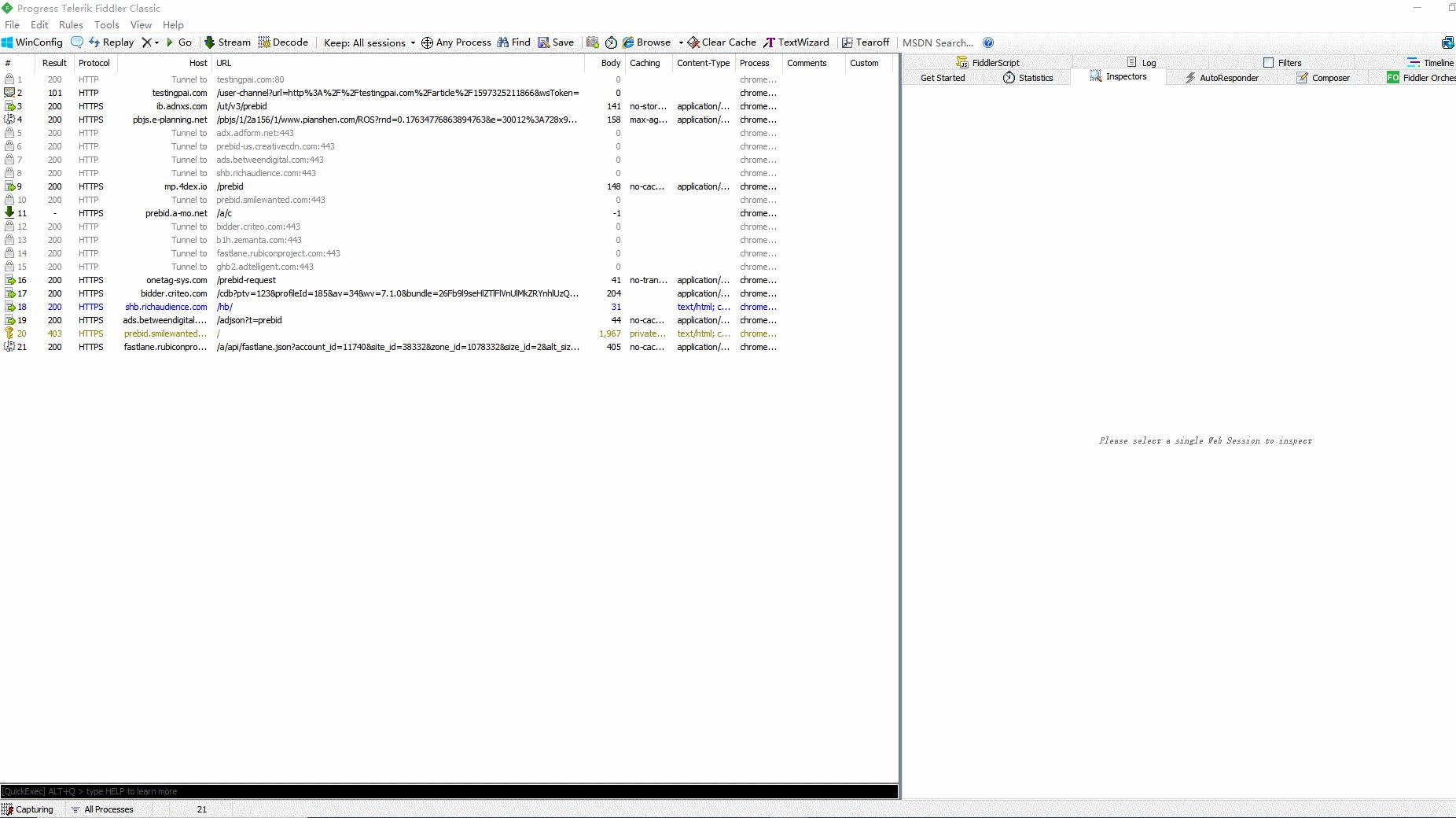This screenshot has height=818, width=1456.
Task: Open the All Processes filter in status bar
Action: click(102, 809)
